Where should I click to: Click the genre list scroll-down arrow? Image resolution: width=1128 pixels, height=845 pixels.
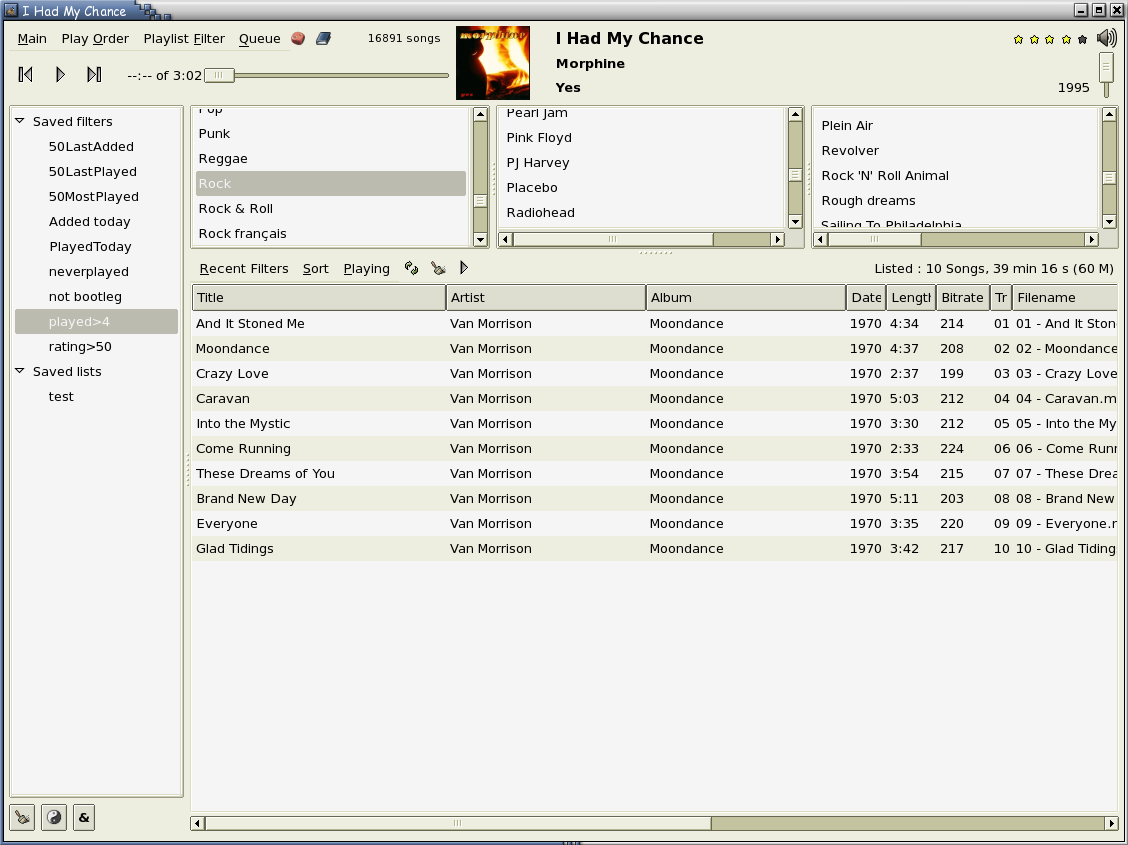(480, 239)
